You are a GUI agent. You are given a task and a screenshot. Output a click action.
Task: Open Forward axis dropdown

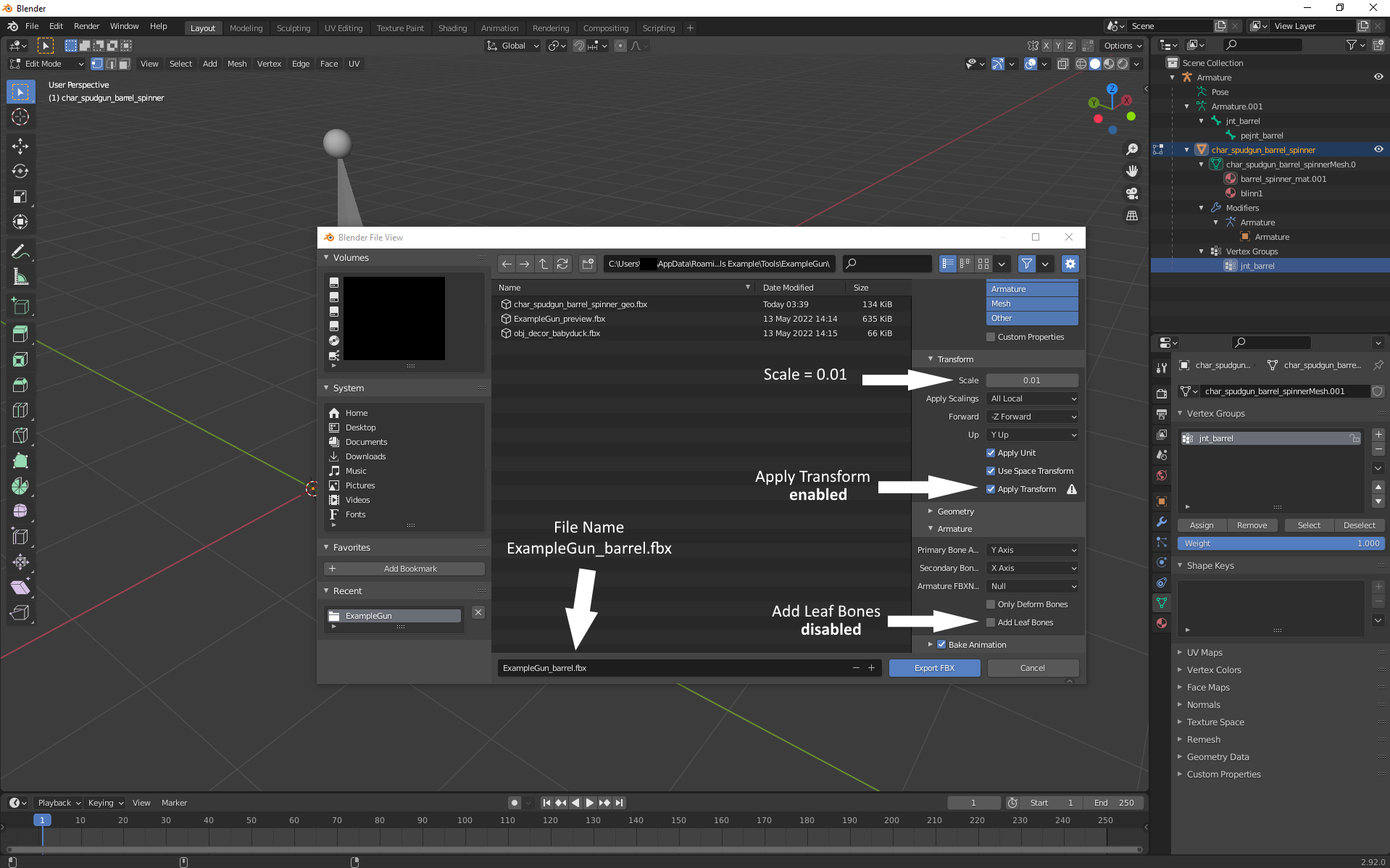1033,417
